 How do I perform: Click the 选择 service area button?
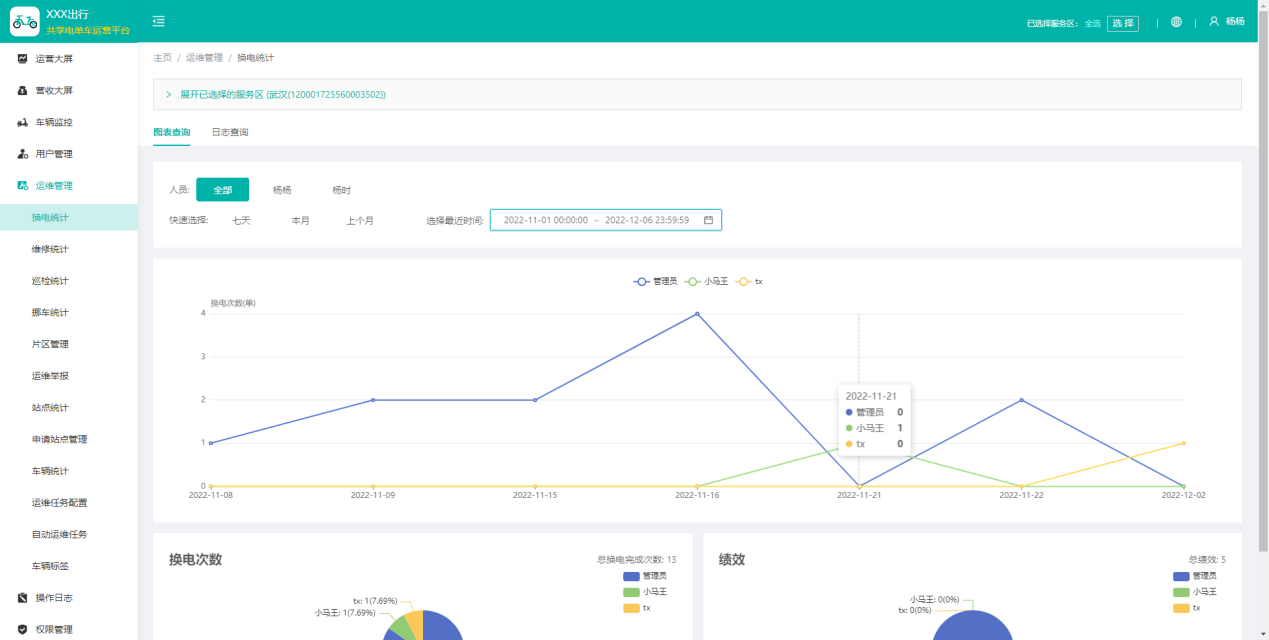[x=1123, y=23]
